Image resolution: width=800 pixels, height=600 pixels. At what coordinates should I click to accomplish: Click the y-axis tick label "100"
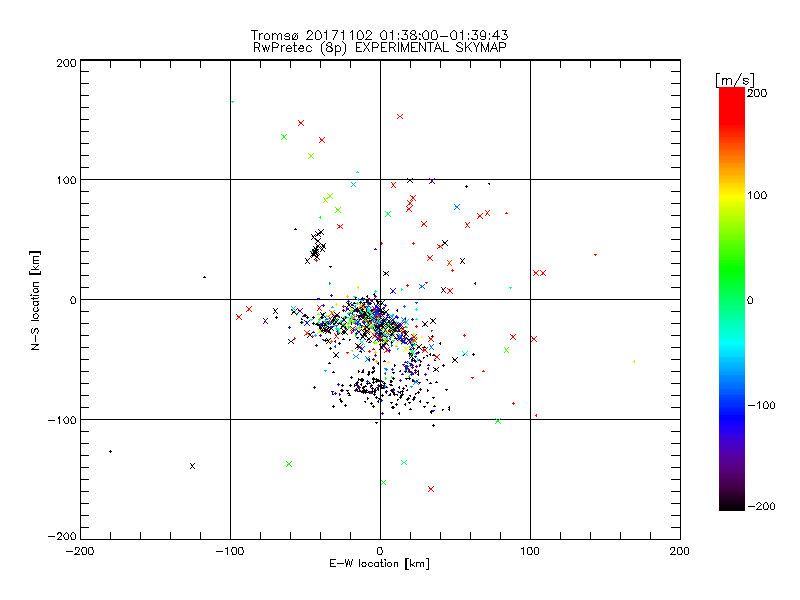[x=66, y=180]
